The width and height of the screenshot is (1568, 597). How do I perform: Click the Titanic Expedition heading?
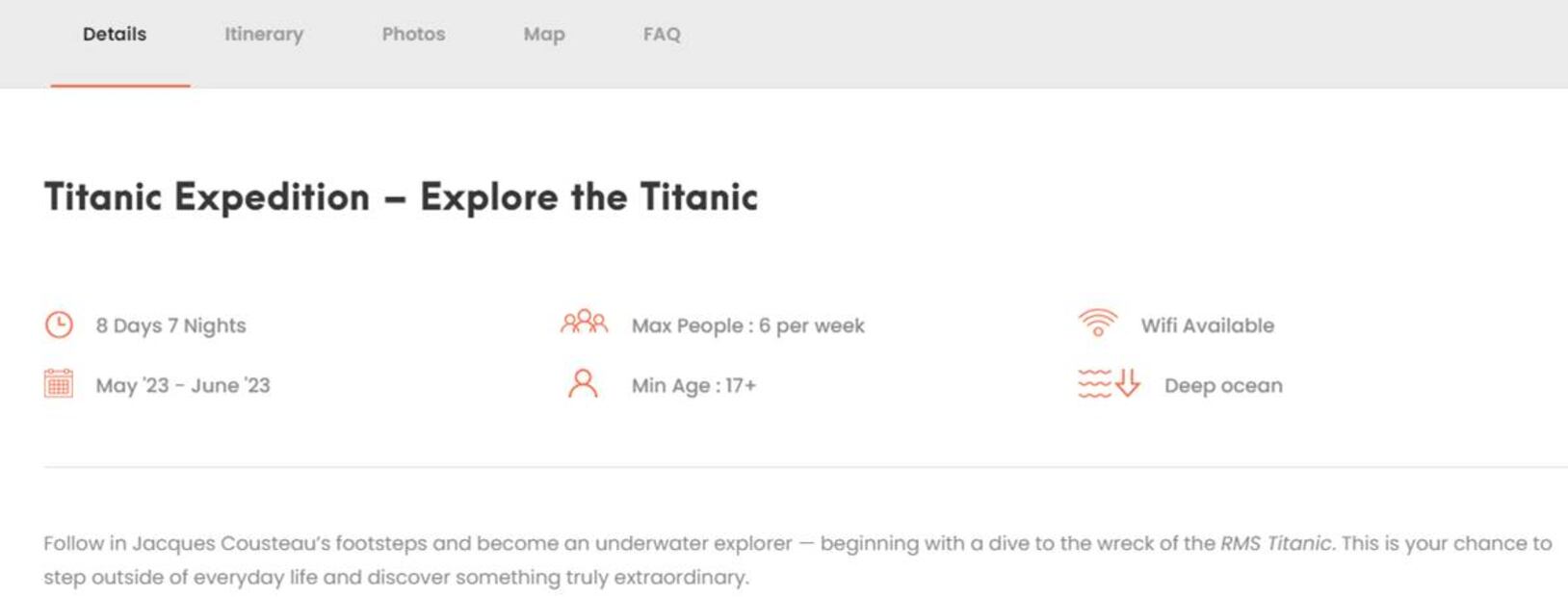coord(401,197)
